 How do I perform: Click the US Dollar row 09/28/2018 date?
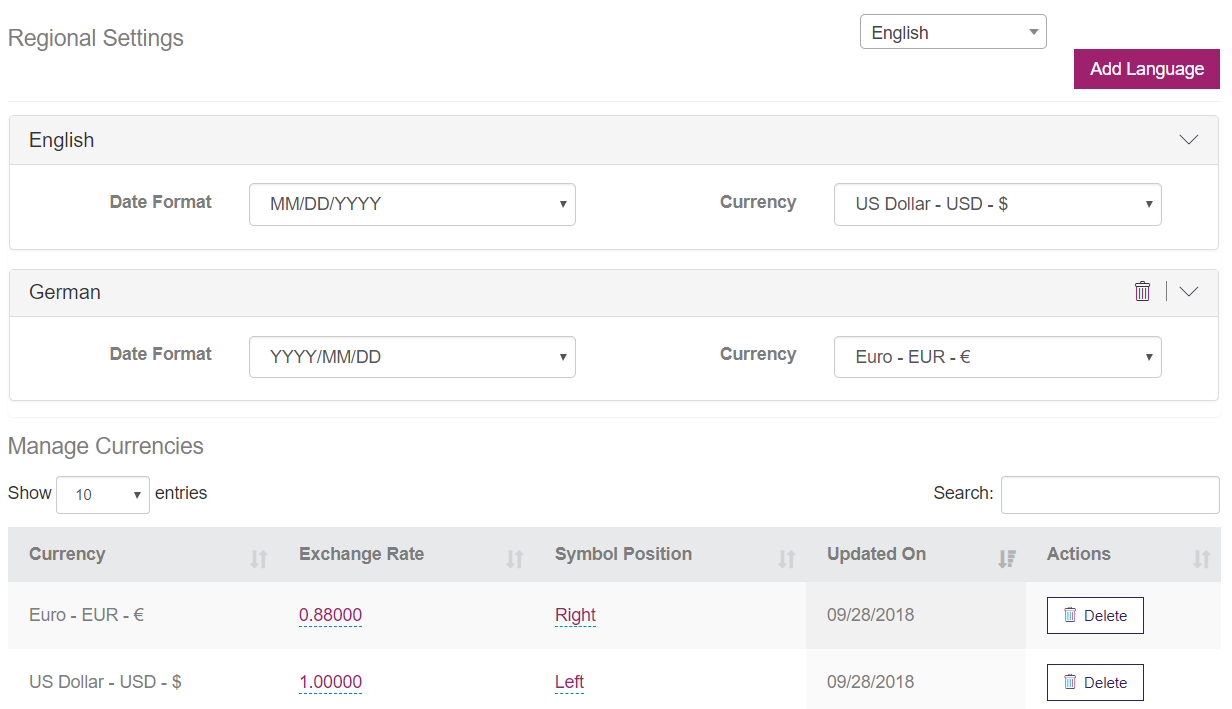tap(870, 682)
